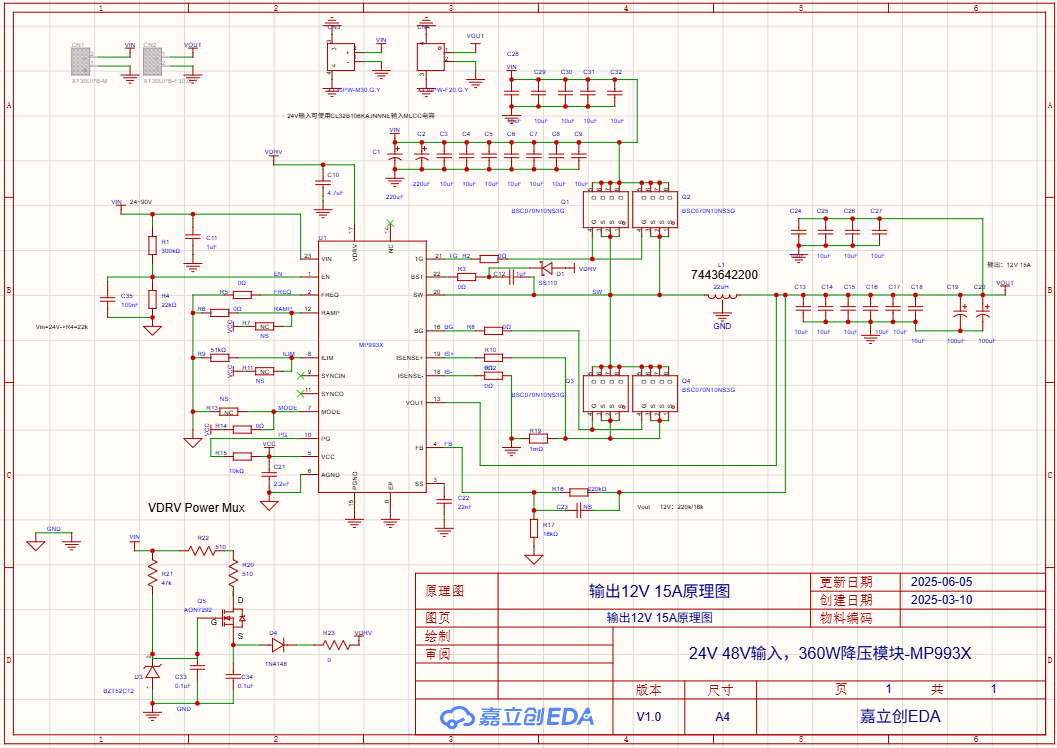The height and width of the screenshot is (748, 1057).
Task: Click bootstrap capacitor C12 symbol
Action: [x=511, y=275]
